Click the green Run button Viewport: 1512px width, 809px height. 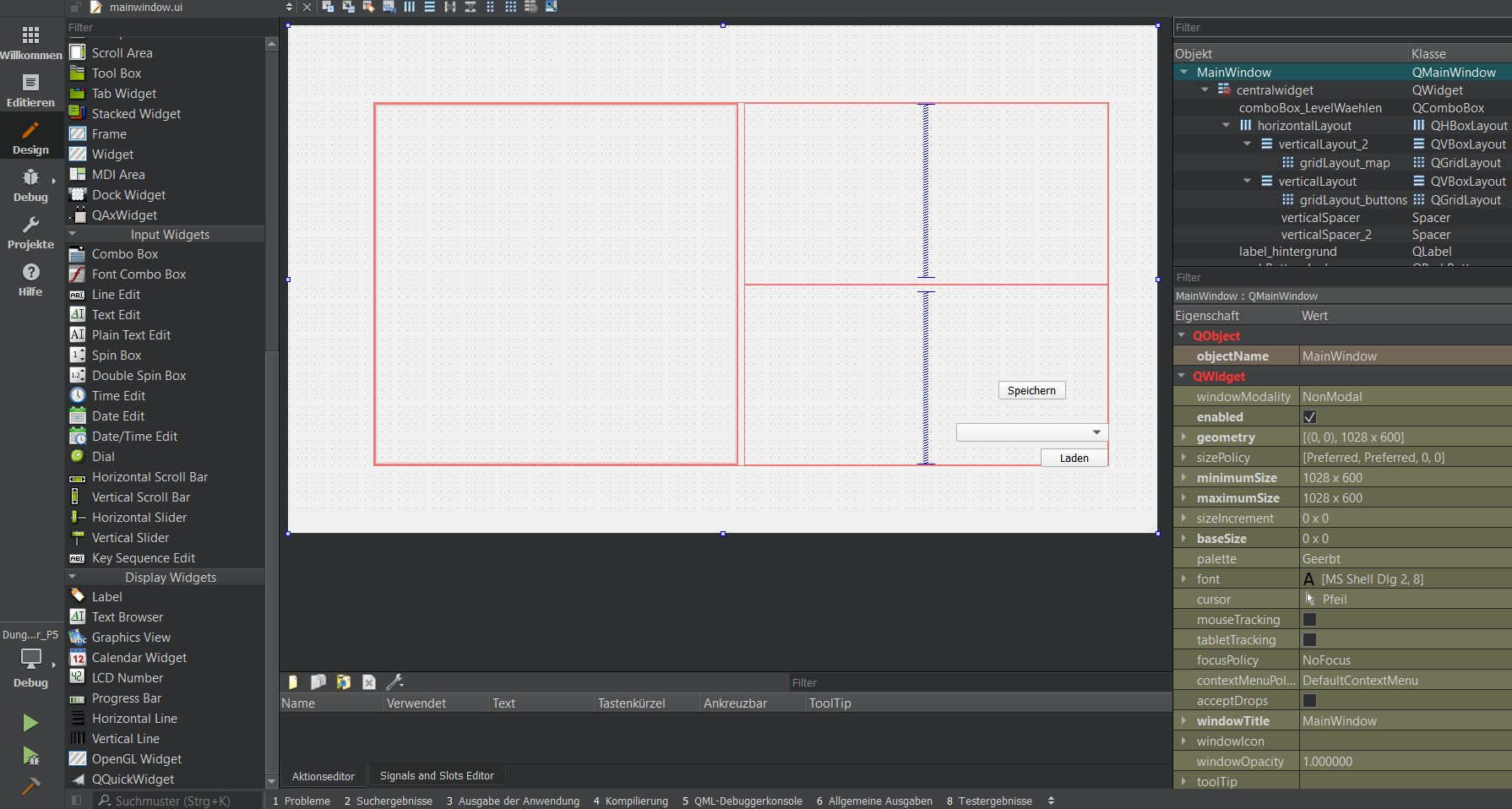point(30,723)
